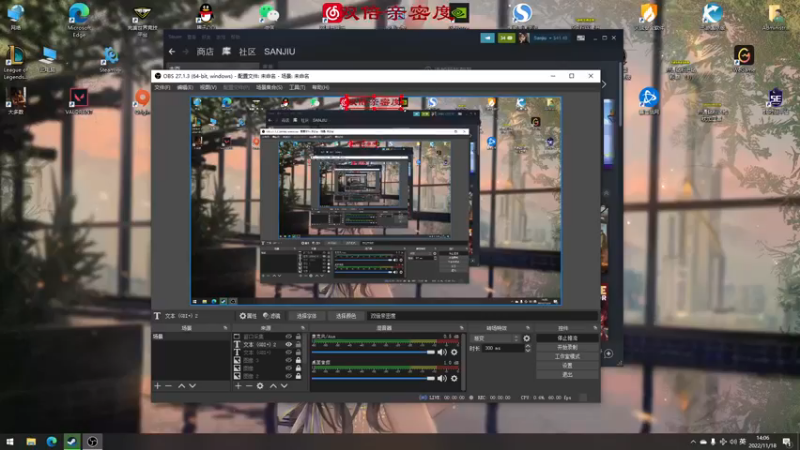Open VALORANT desktop shortcut
This screenshot has height=450, width=800.
(79, 101)
